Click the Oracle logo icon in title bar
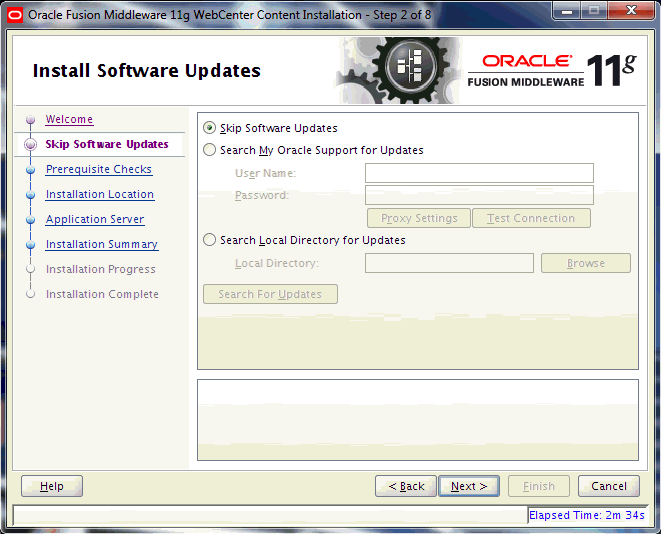The image size is (661, 534). coord(15,16)
